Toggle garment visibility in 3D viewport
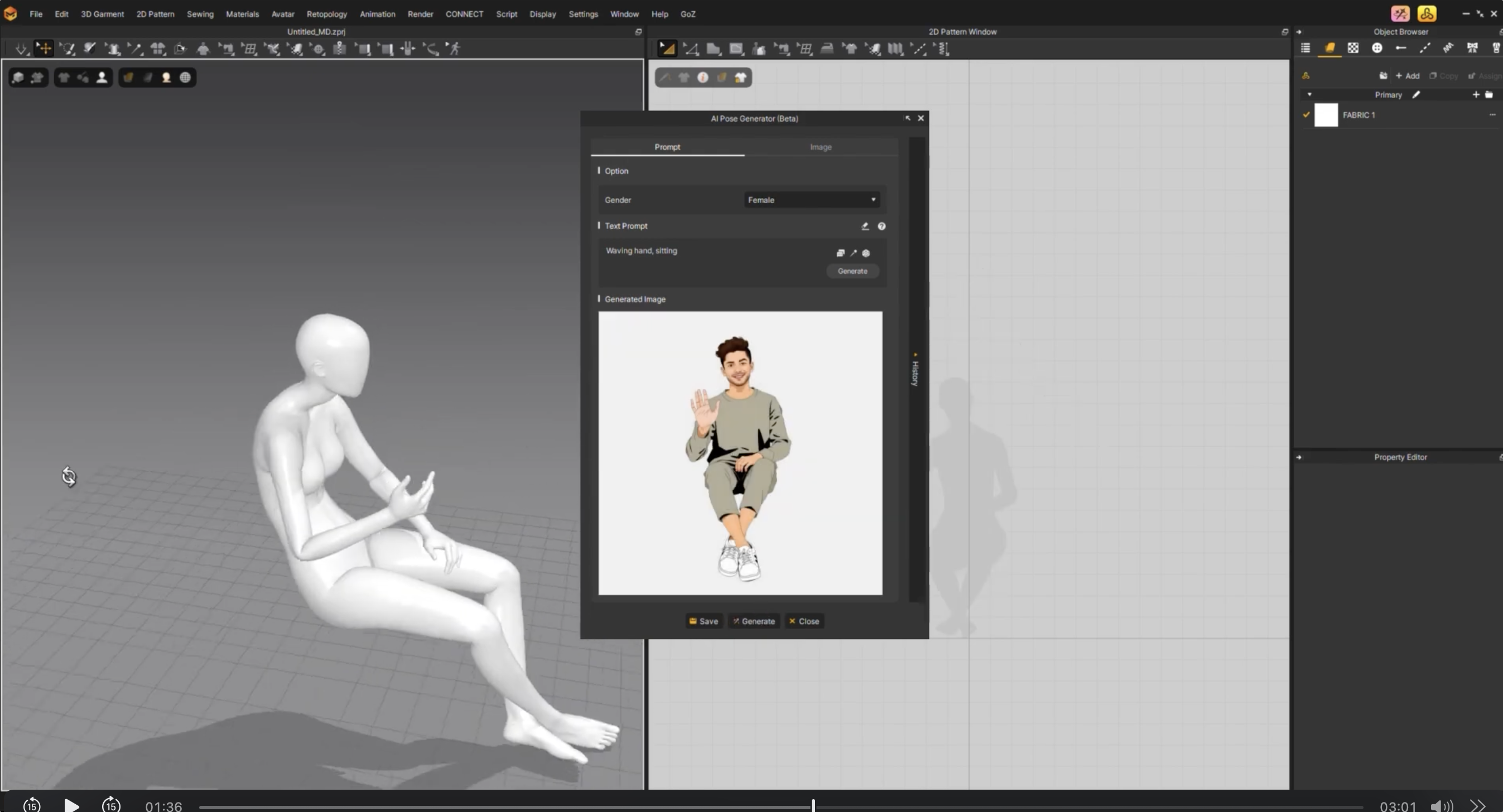The width and height of the screenshot is (1503, 812). [x=64, y=77]
